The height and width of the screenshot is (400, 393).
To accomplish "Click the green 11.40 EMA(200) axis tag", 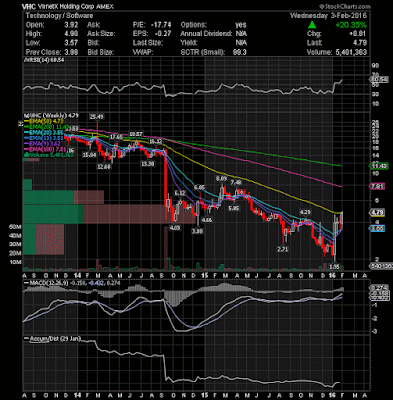I will pos(379,166).
